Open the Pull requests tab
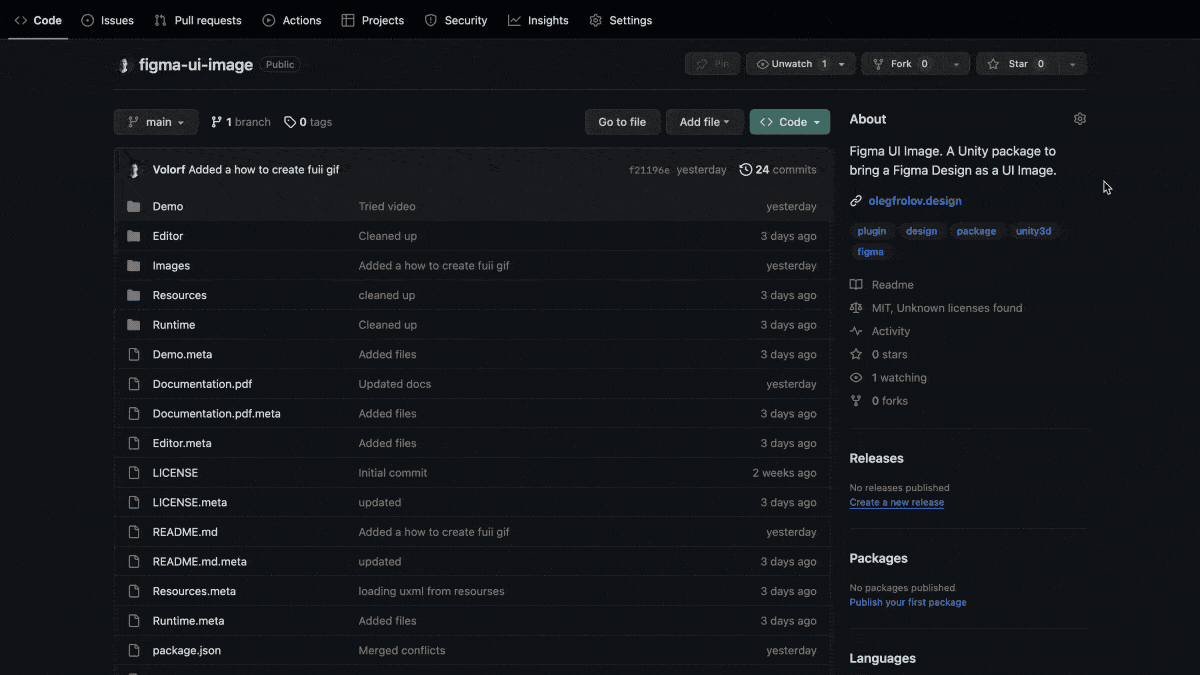This screenshot has width=1200, height=675. 198,20
